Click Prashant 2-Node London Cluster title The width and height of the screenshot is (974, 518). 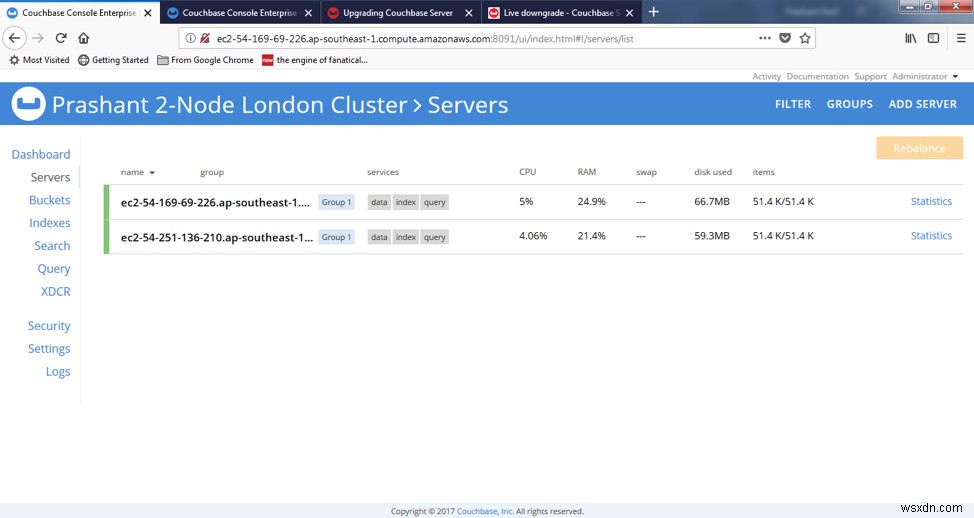click(229, 104)
